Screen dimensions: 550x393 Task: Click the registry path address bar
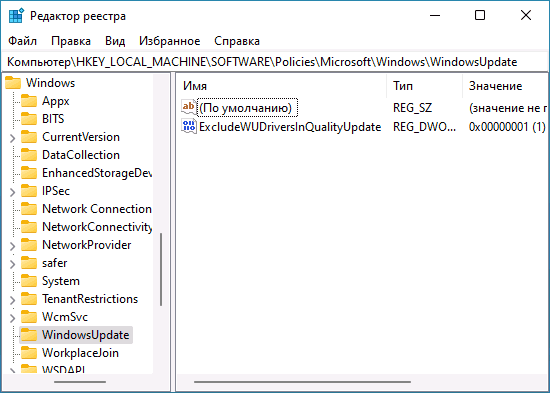[x=275, y=62]
